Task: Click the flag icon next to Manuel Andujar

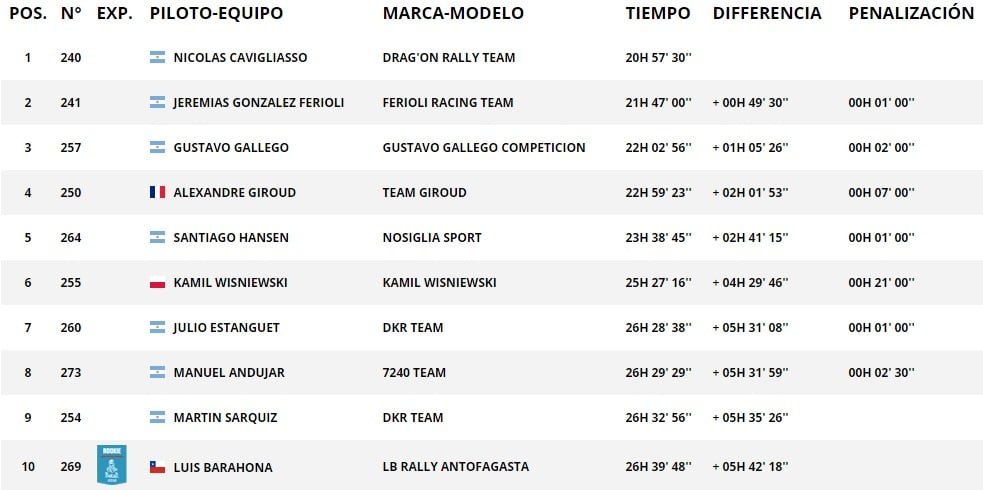Action: tap(157, 372)
